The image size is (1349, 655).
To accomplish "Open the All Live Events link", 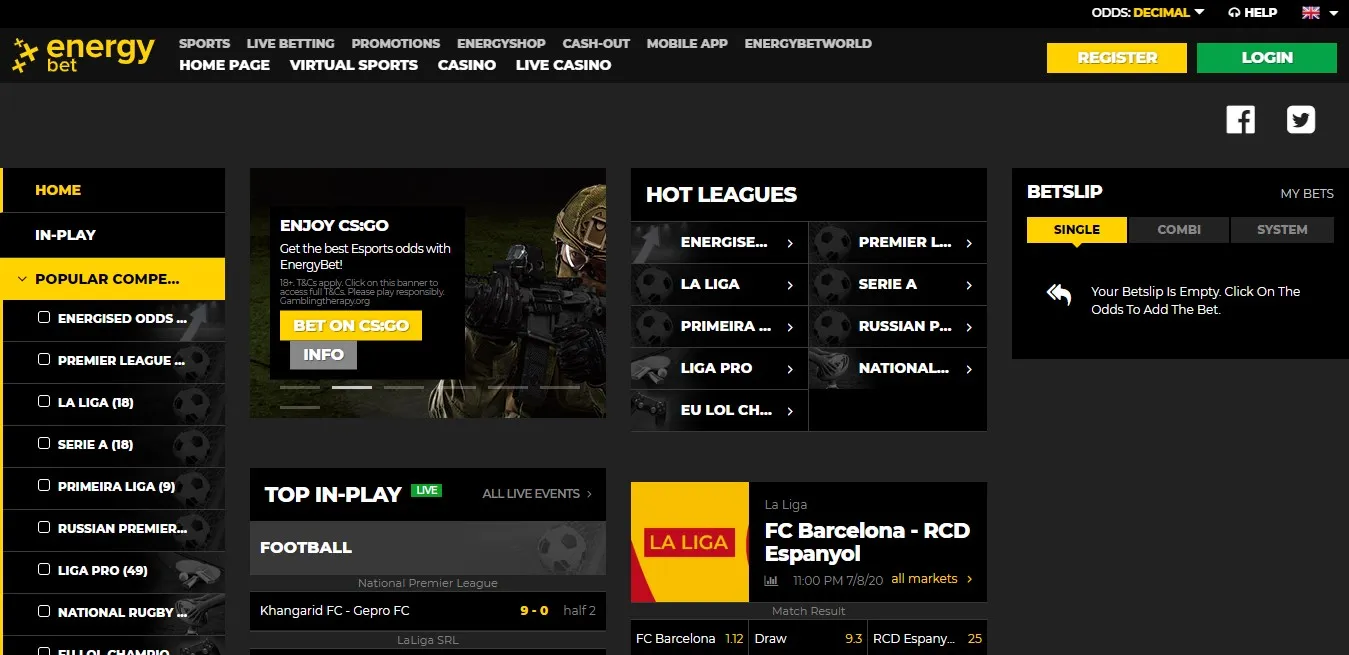I will 537,494.
